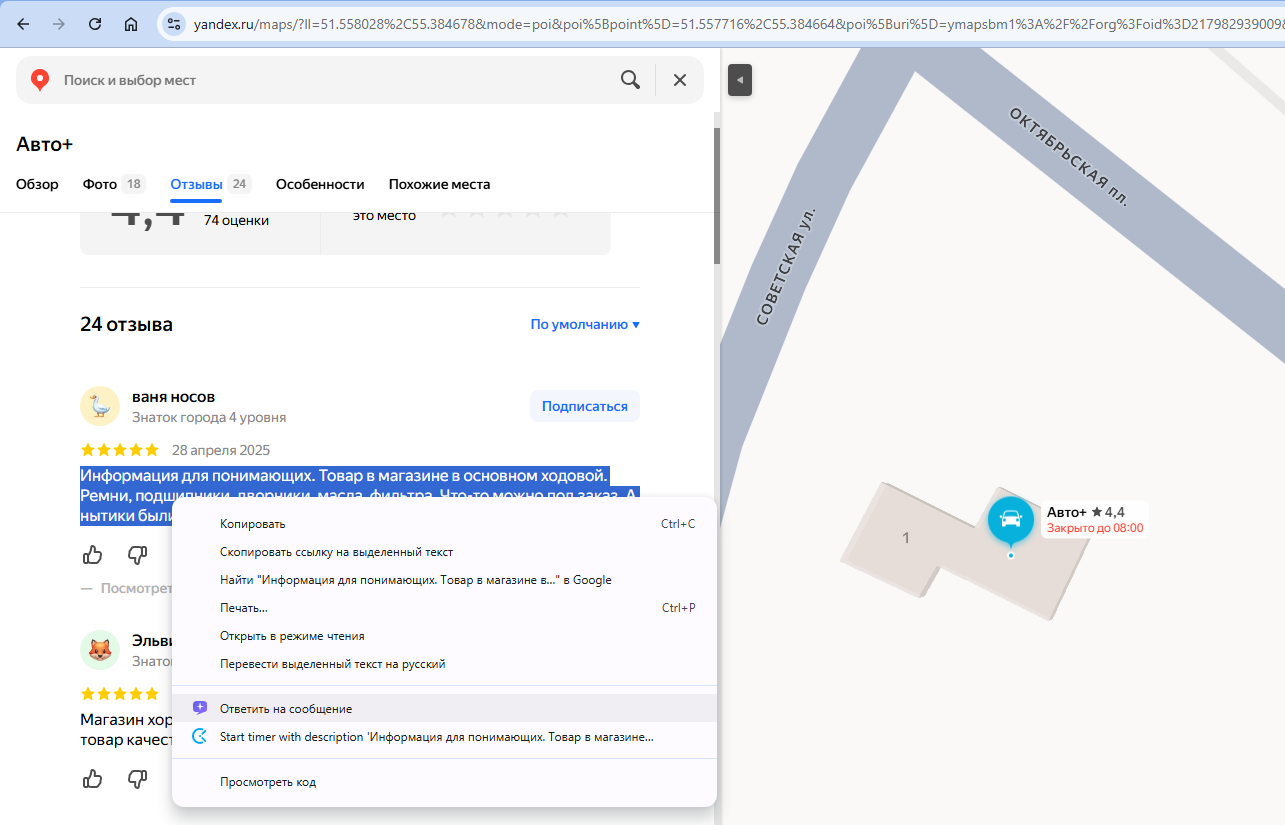Click the '74 оценки' rating count
Screen dimensions: 1285x825
[236, 220]
